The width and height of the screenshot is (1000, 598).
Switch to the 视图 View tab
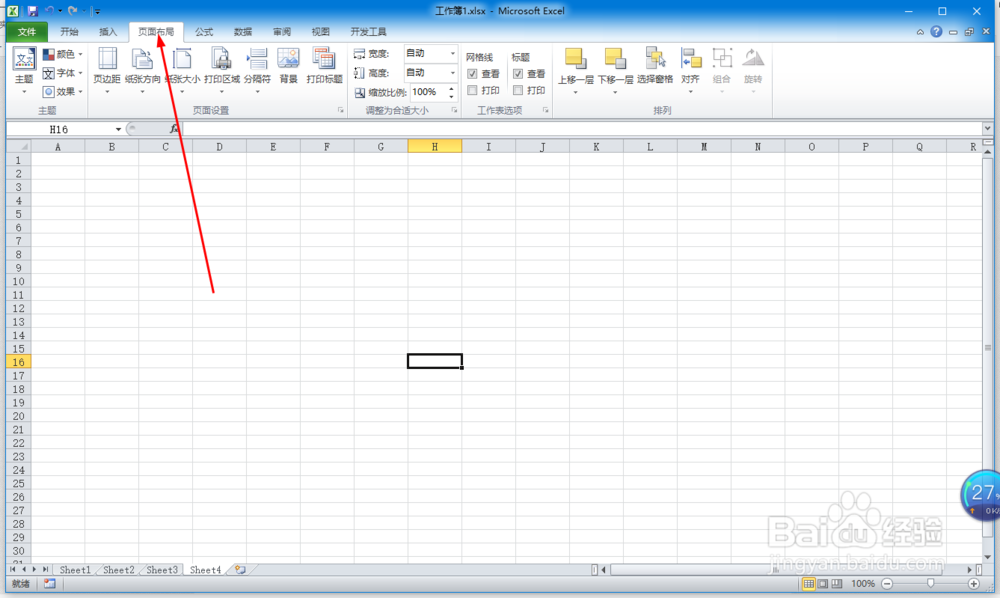coord(321,32)
